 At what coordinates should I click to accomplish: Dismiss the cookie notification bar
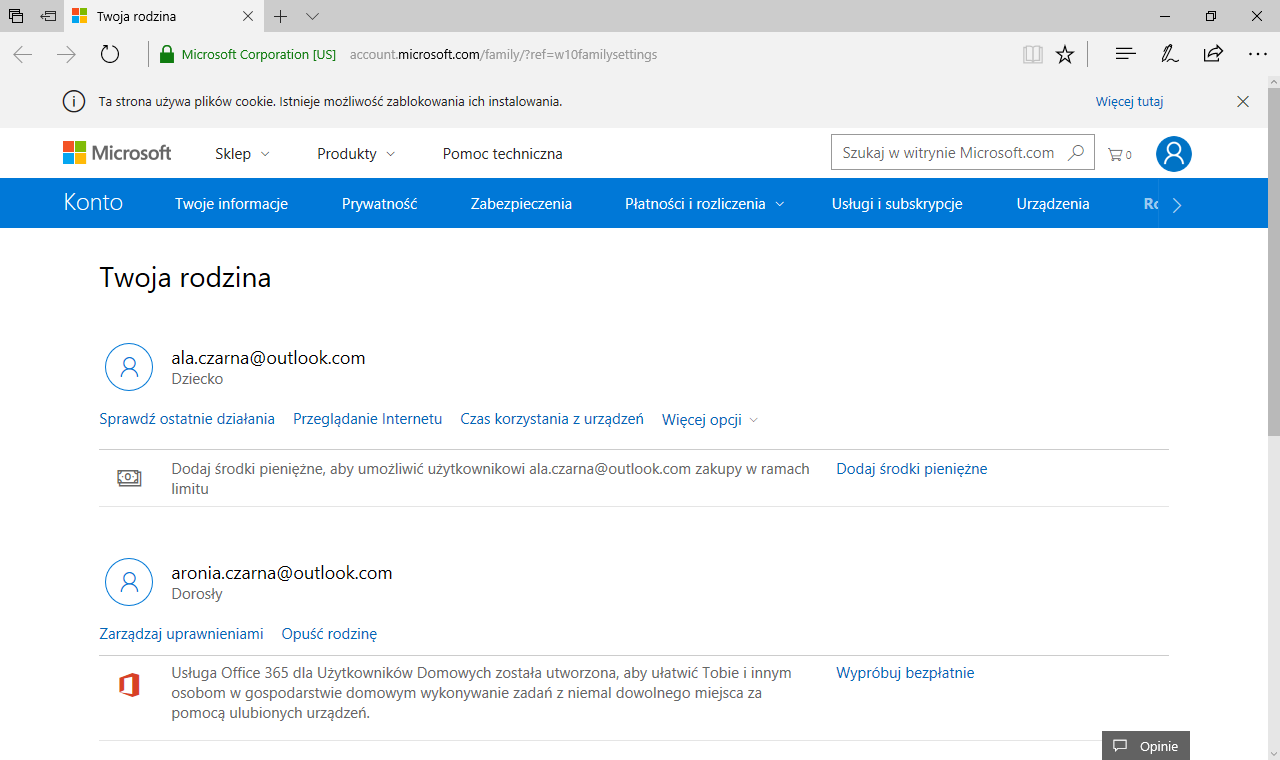1243,102
